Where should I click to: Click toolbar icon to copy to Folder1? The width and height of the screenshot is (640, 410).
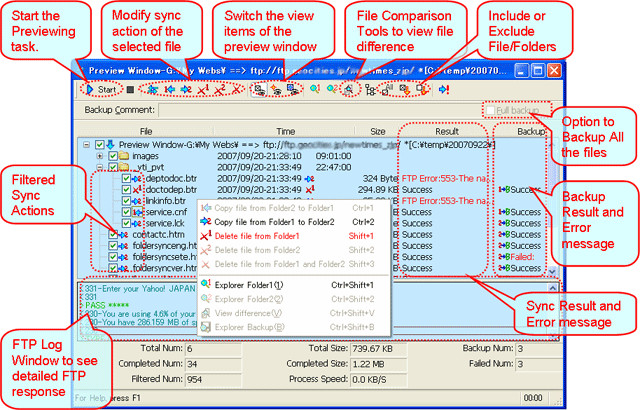click(169, 89)
